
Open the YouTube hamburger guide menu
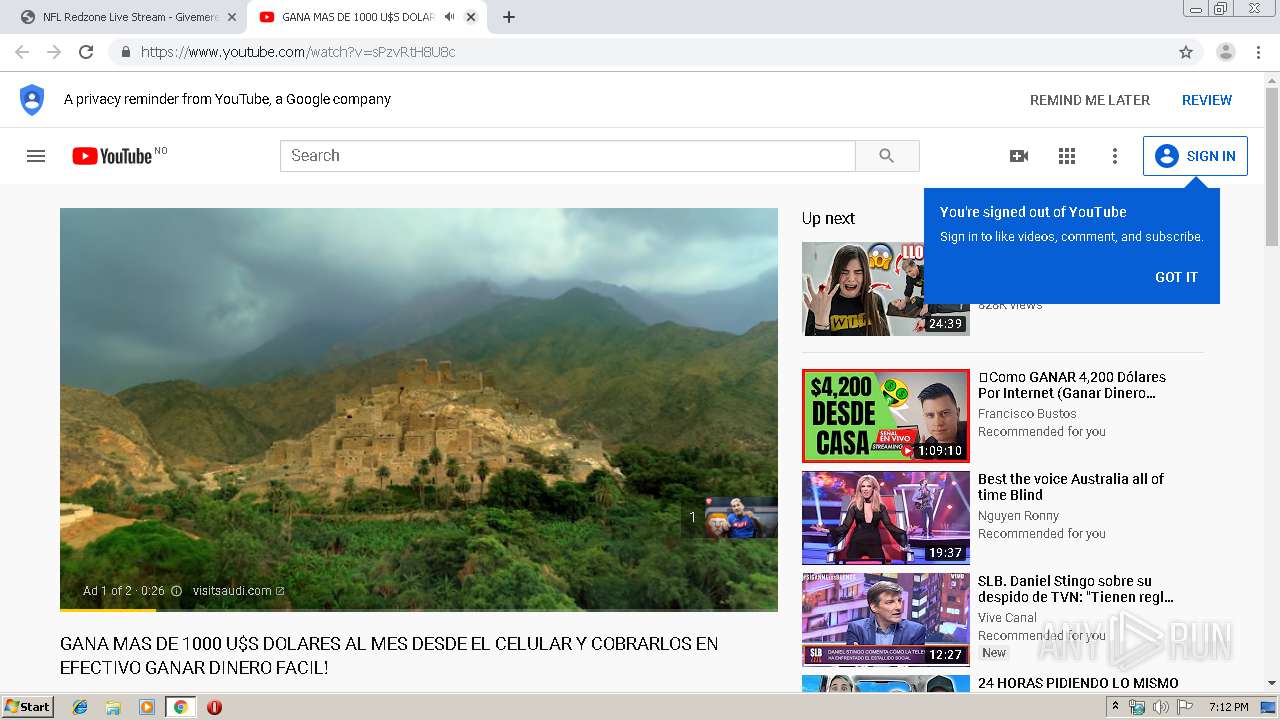point(36,156)
